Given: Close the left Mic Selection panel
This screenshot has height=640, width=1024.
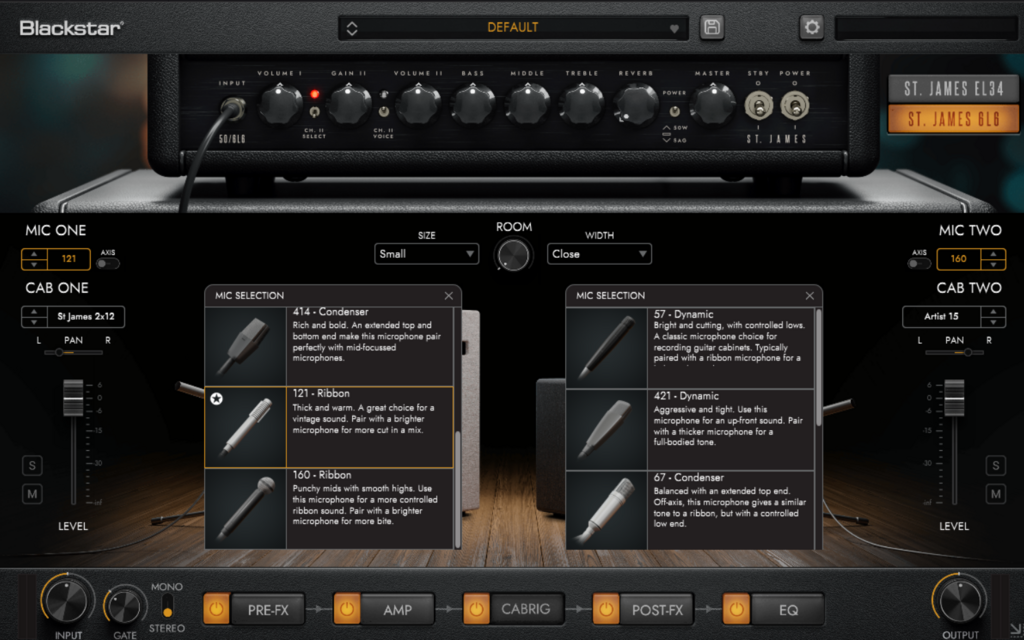Looking at the screenshot, I should (450, 296).
